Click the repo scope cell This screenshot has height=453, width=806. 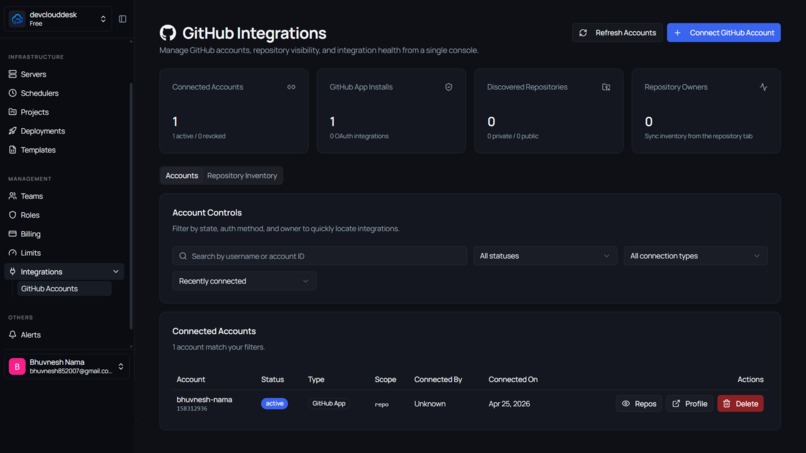click(x=381, y=404)
